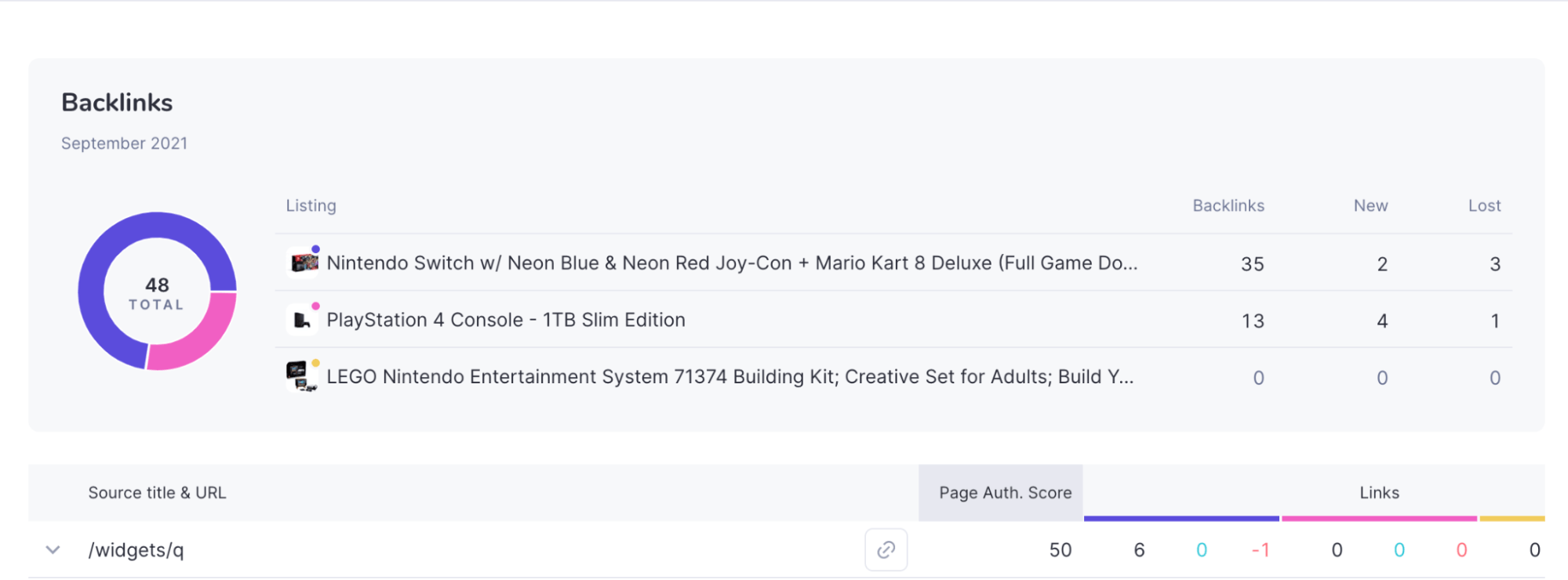Screen dimensions: 1568x580
Task: Sort by the Backlinks column header
Action: tap(1228, 205)
